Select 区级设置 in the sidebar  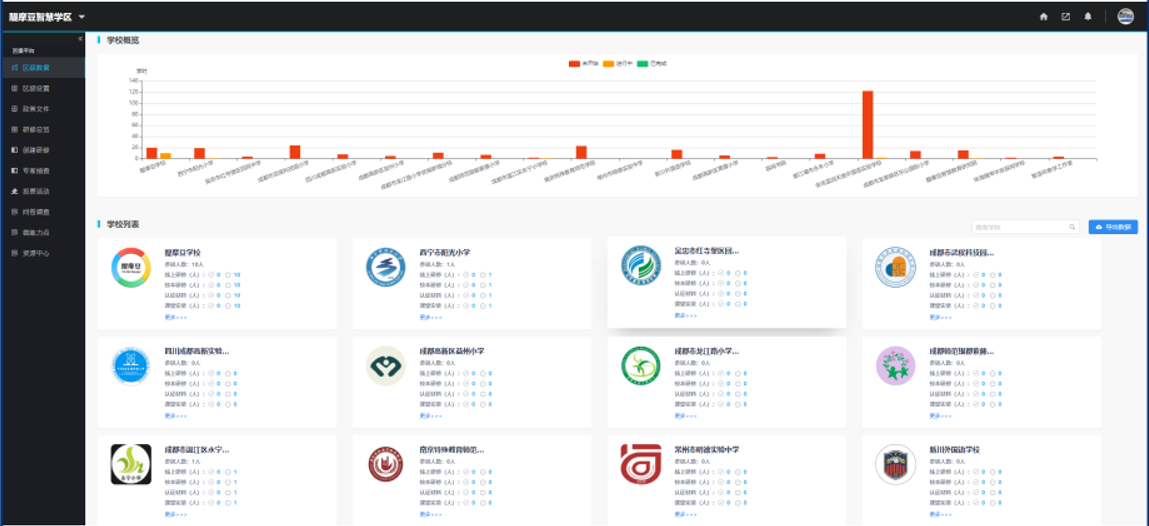(35, 88)
